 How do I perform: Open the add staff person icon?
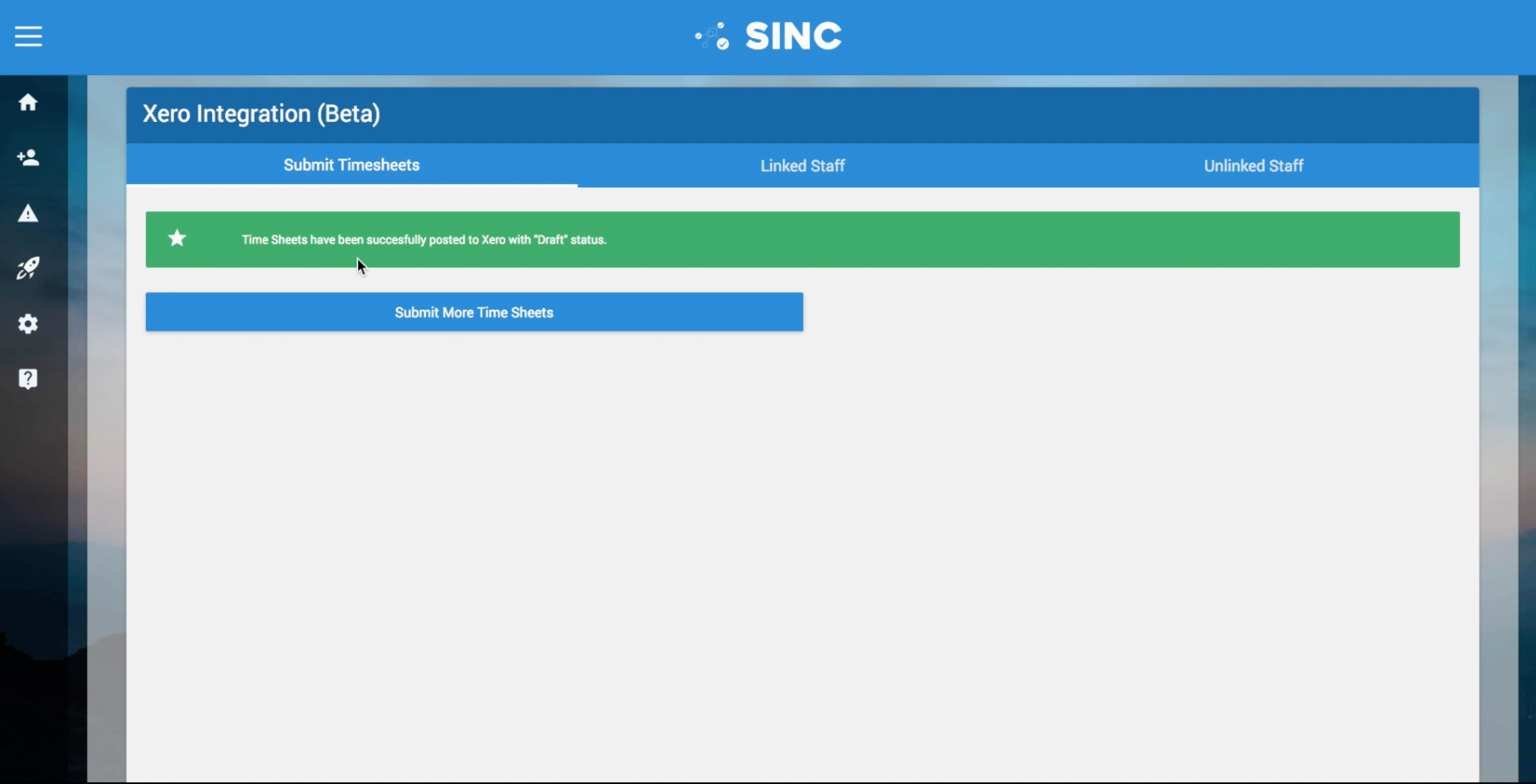tap(28, 158)
